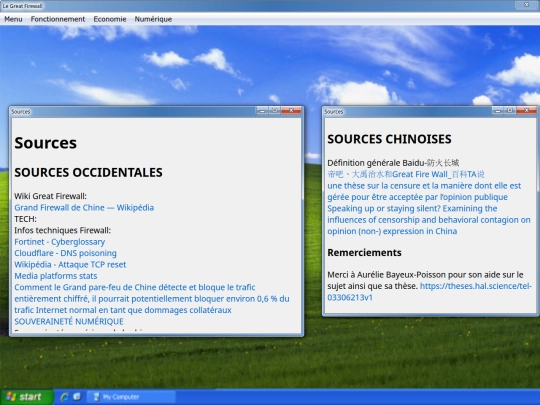The image size is (540, 405).
Task: Open the thèse sur la censure link
Action: pyautogui.click(x=424, y=191)
